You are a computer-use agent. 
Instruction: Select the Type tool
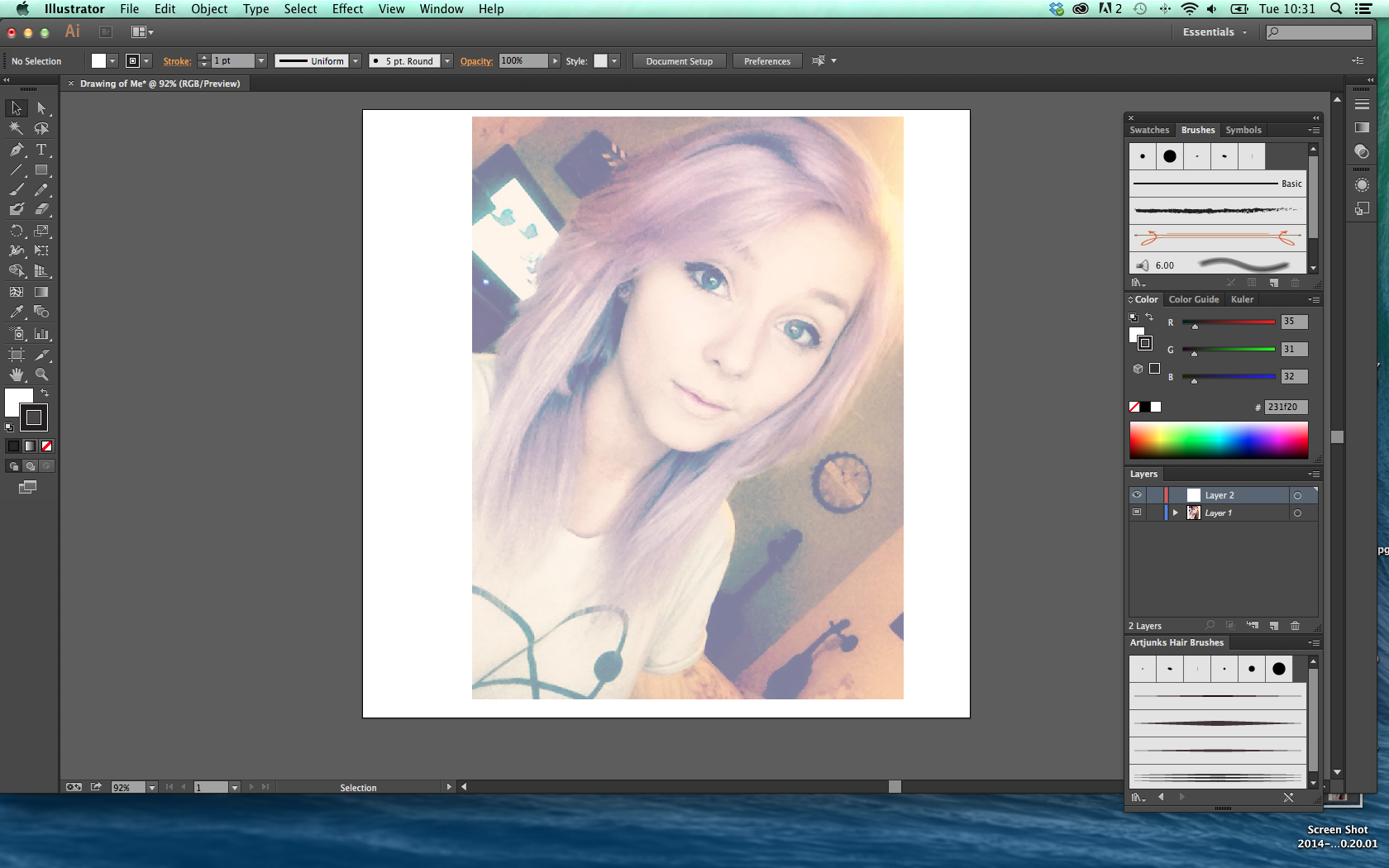click(41, 150)
